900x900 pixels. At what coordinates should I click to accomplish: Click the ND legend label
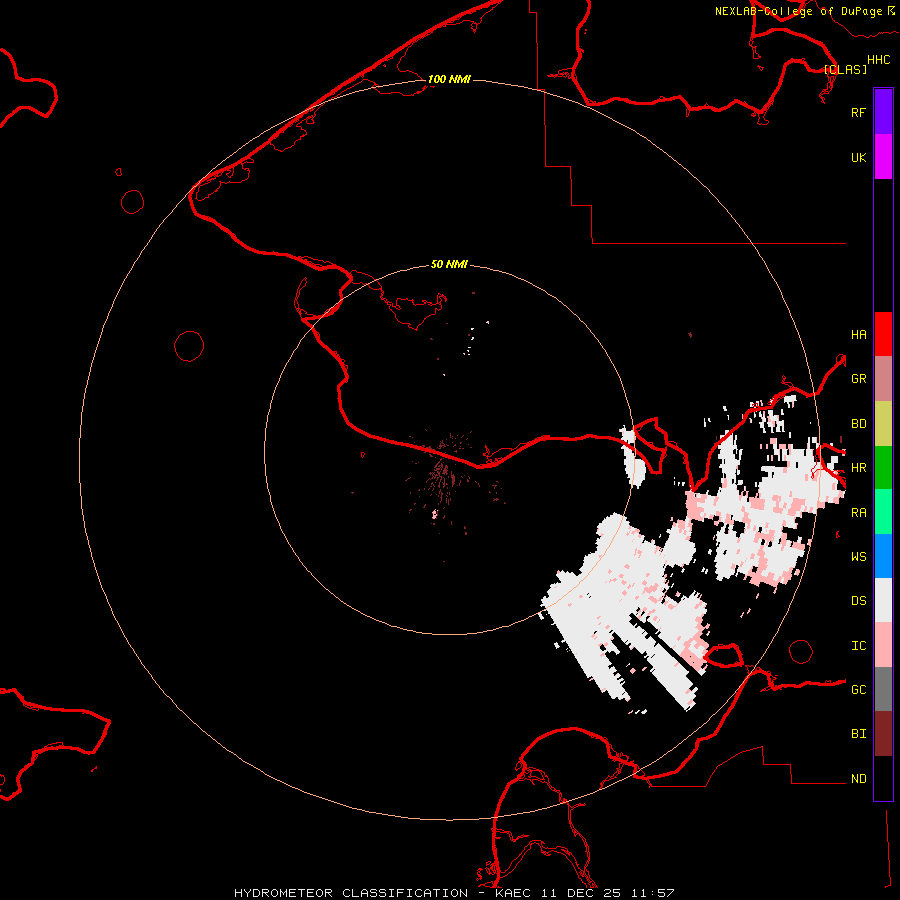(858, 778)
